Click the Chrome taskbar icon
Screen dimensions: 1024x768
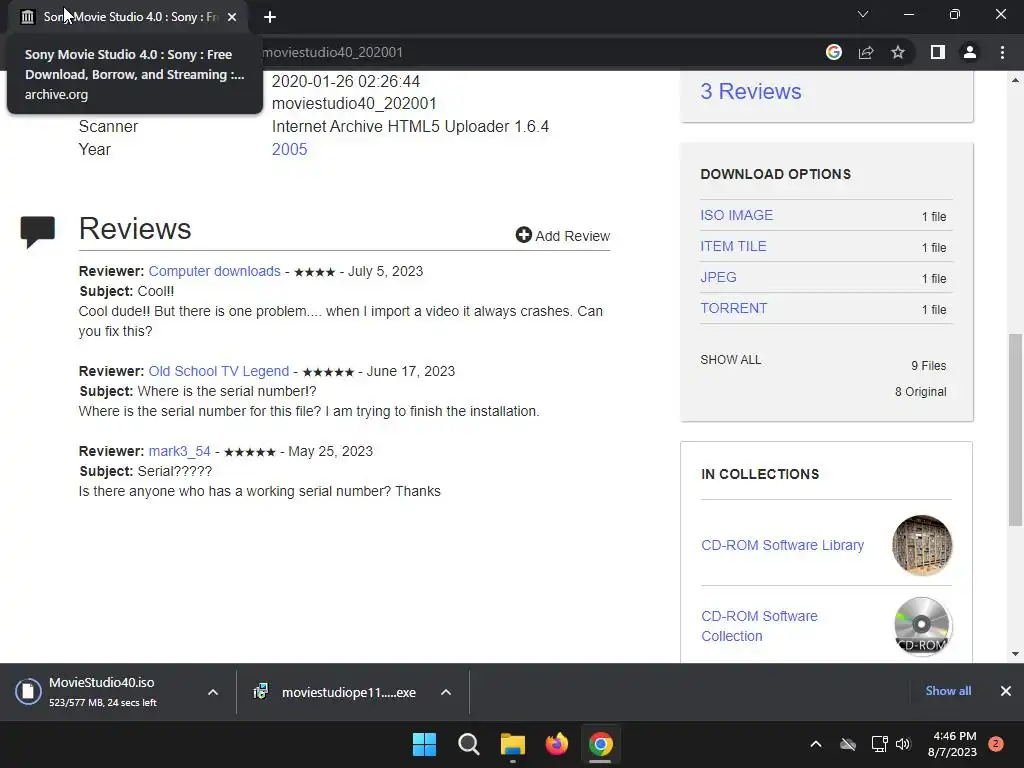(x=601, y=744)
